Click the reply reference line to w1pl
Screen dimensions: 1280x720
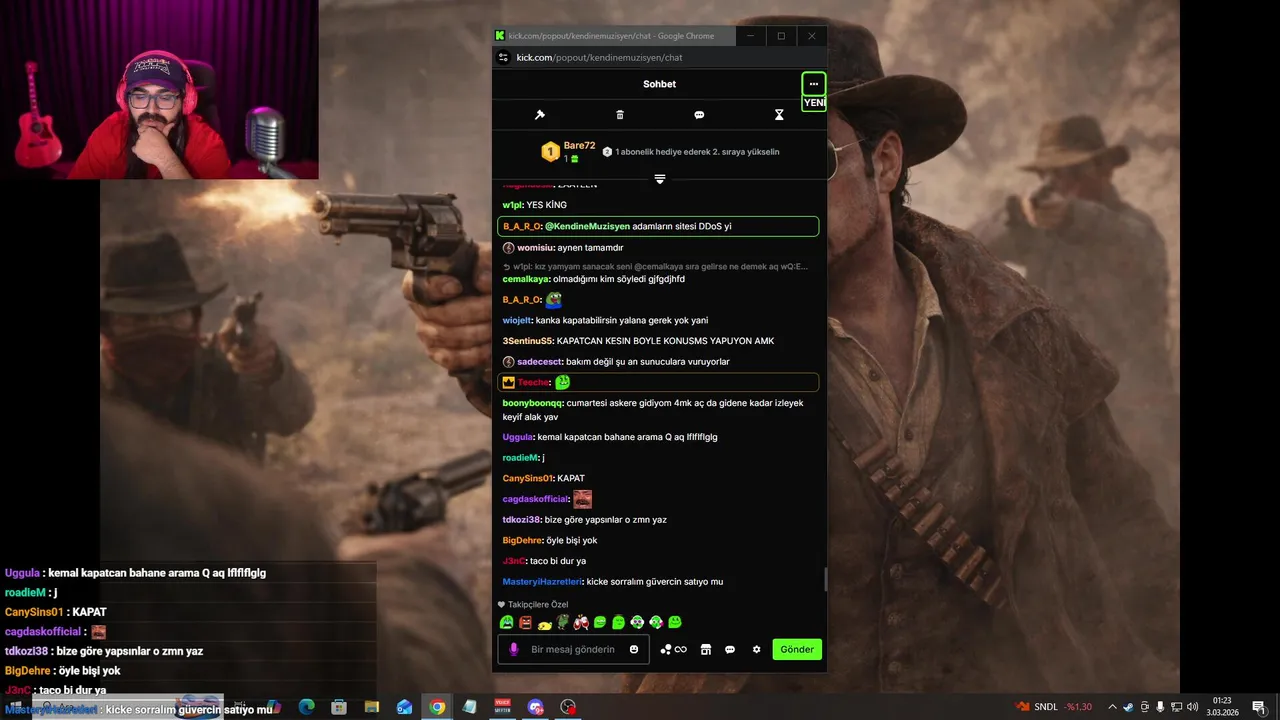tap(655, 266)
